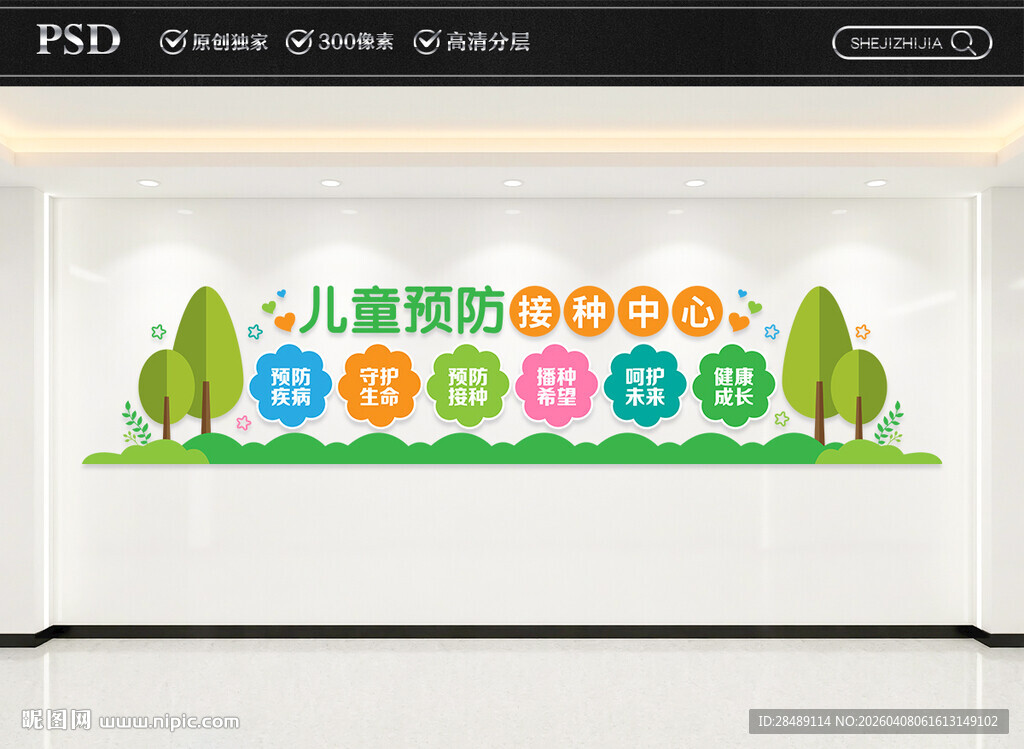The image size is (1024, 749).
Task: Toggle the checkmark next to 原创独家
Action: click(x=172, y=42)
